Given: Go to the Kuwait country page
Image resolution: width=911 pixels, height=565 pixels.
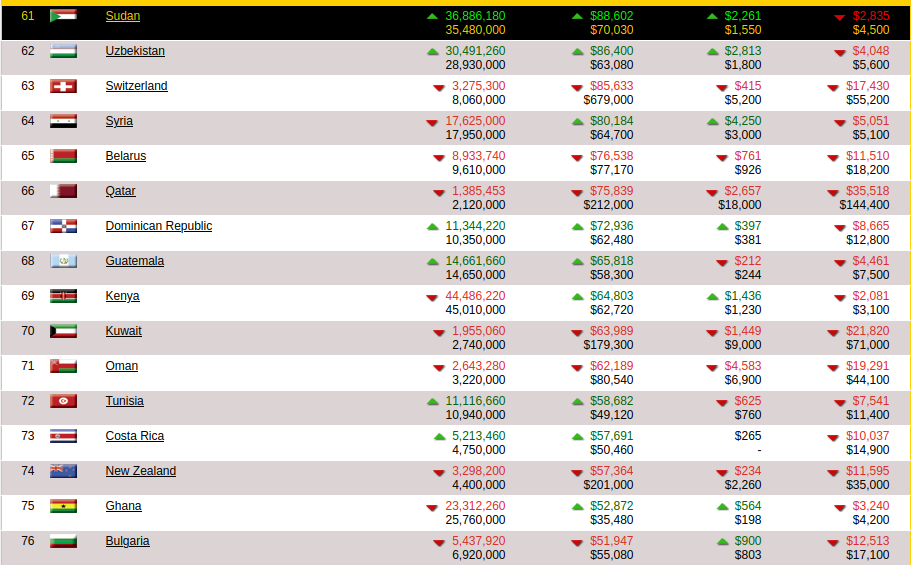Looking at the screenshot, I should pyautogui.click(x=123, y=331).
